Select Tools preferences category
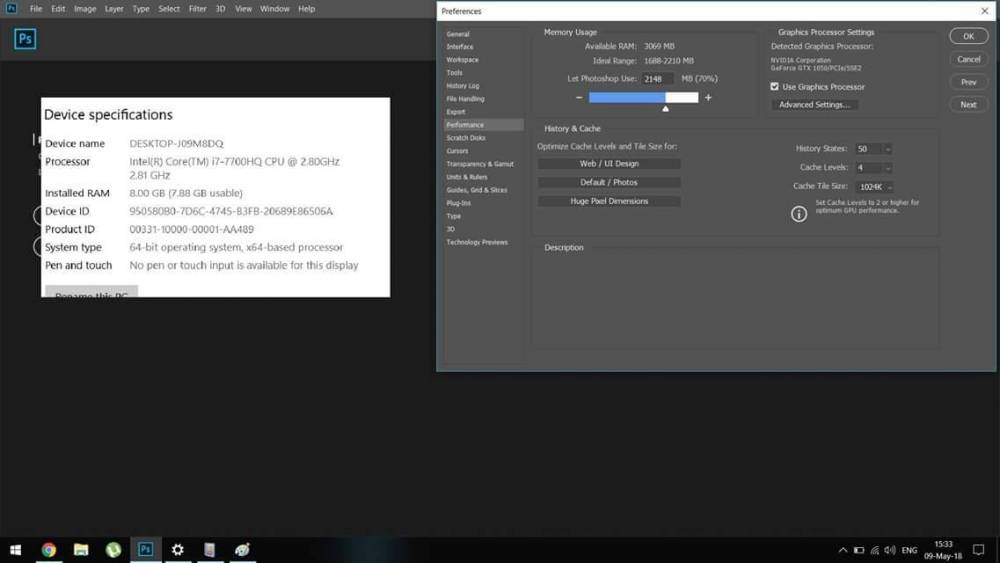Screen dimensions: 1000x563 click(x=454, y=73)
